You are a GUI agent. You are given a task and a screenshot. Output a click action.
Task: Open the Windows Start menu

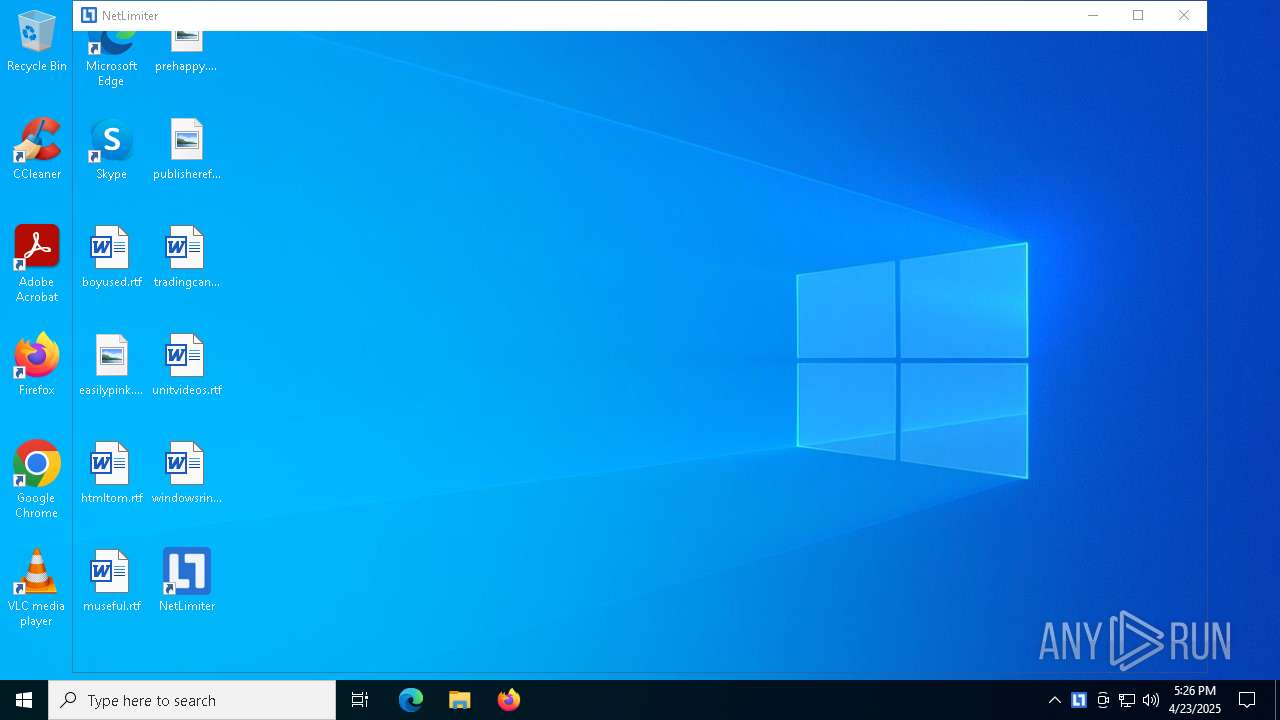[x=24, y=700]
